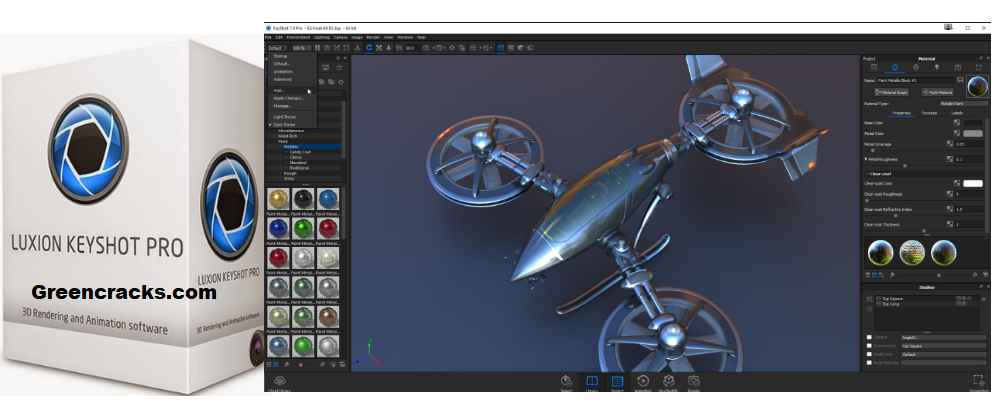Click the material Name input field

coord(916,81)
